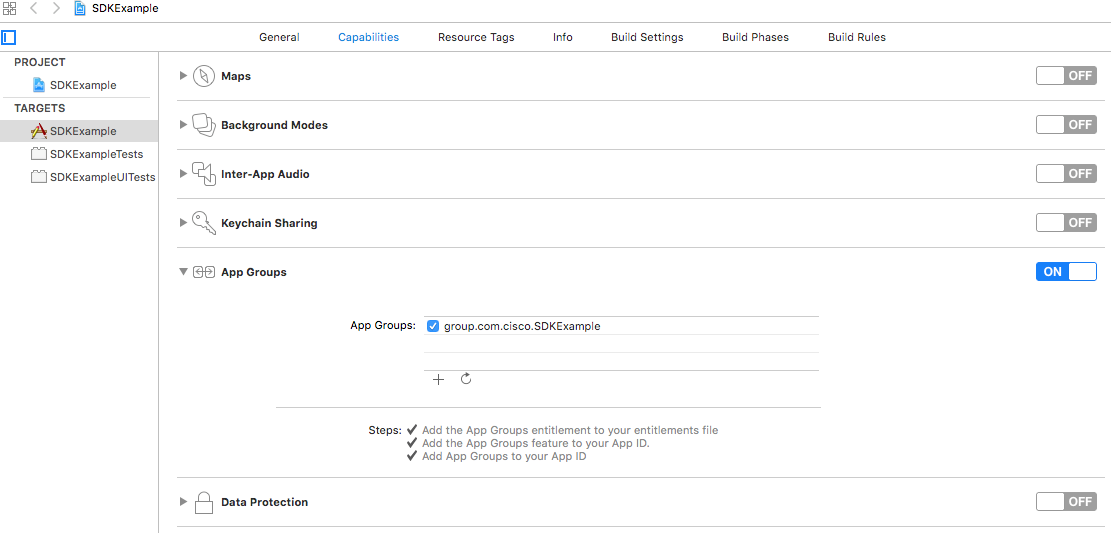Screen dimensions: 1111x533
Task: Click the SDKExample breadcrumb title
Action: pyautogui.click(x=125, y=9)
